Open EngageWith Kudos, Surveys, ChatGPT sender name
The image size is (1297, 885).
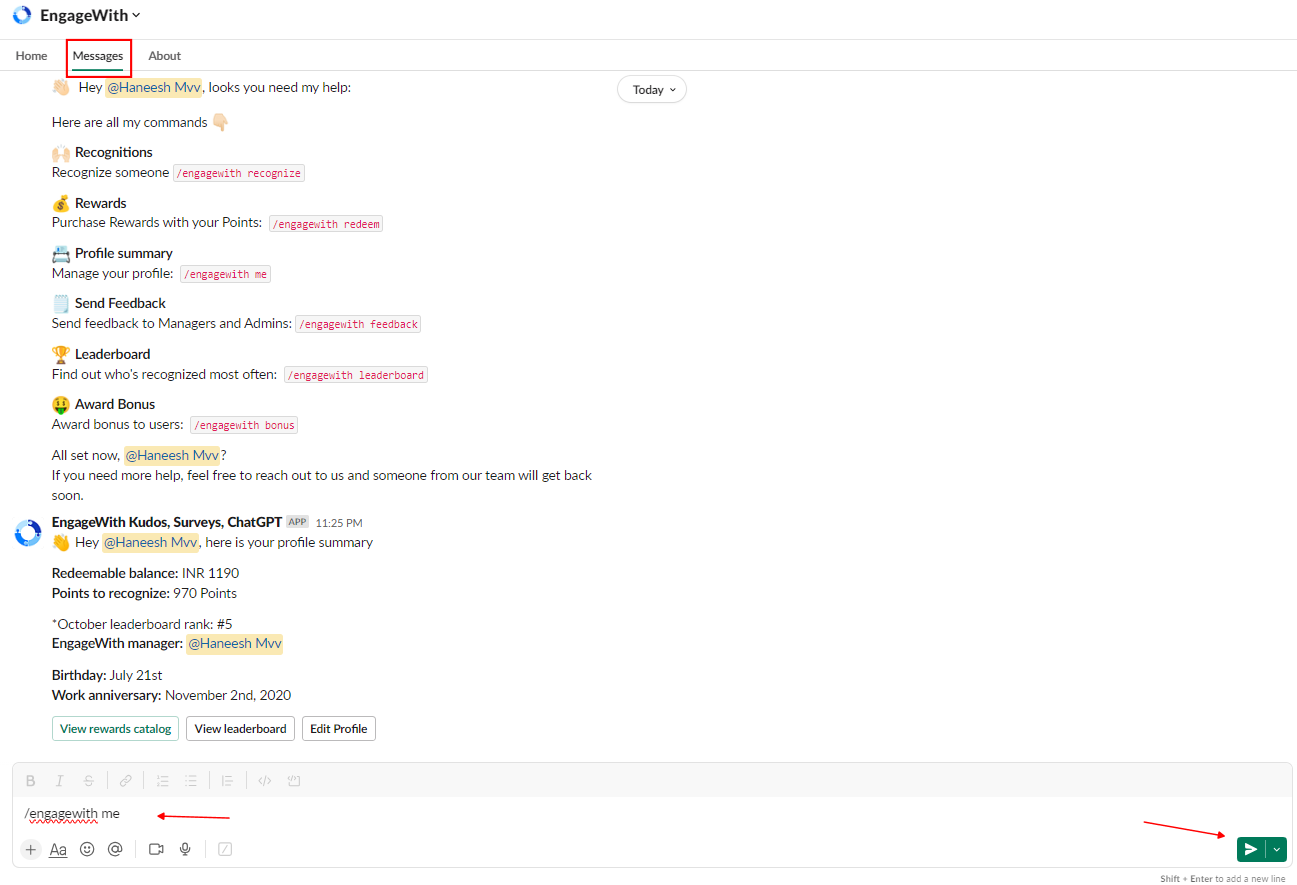167,522
